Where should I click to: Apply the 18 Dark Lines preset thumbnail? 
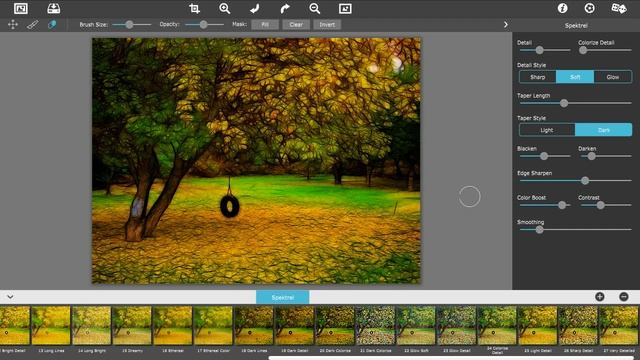253,326
